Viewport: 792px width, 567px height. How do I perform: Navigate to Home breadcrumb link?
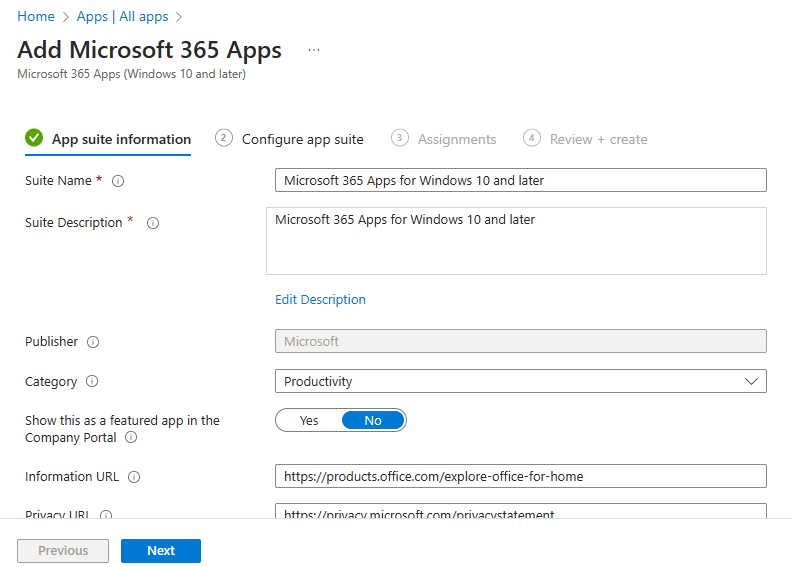point(36,17)
